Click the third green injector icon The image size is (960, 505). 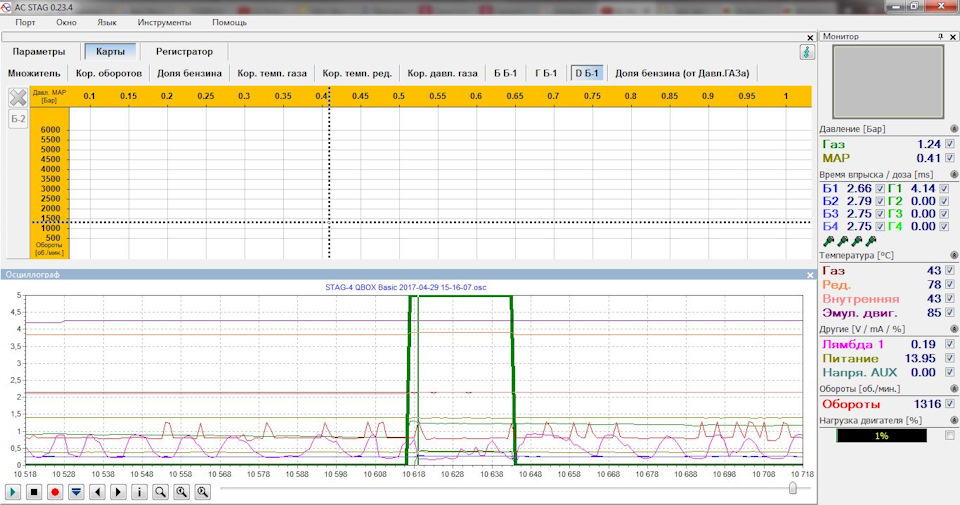pos(857,241)
